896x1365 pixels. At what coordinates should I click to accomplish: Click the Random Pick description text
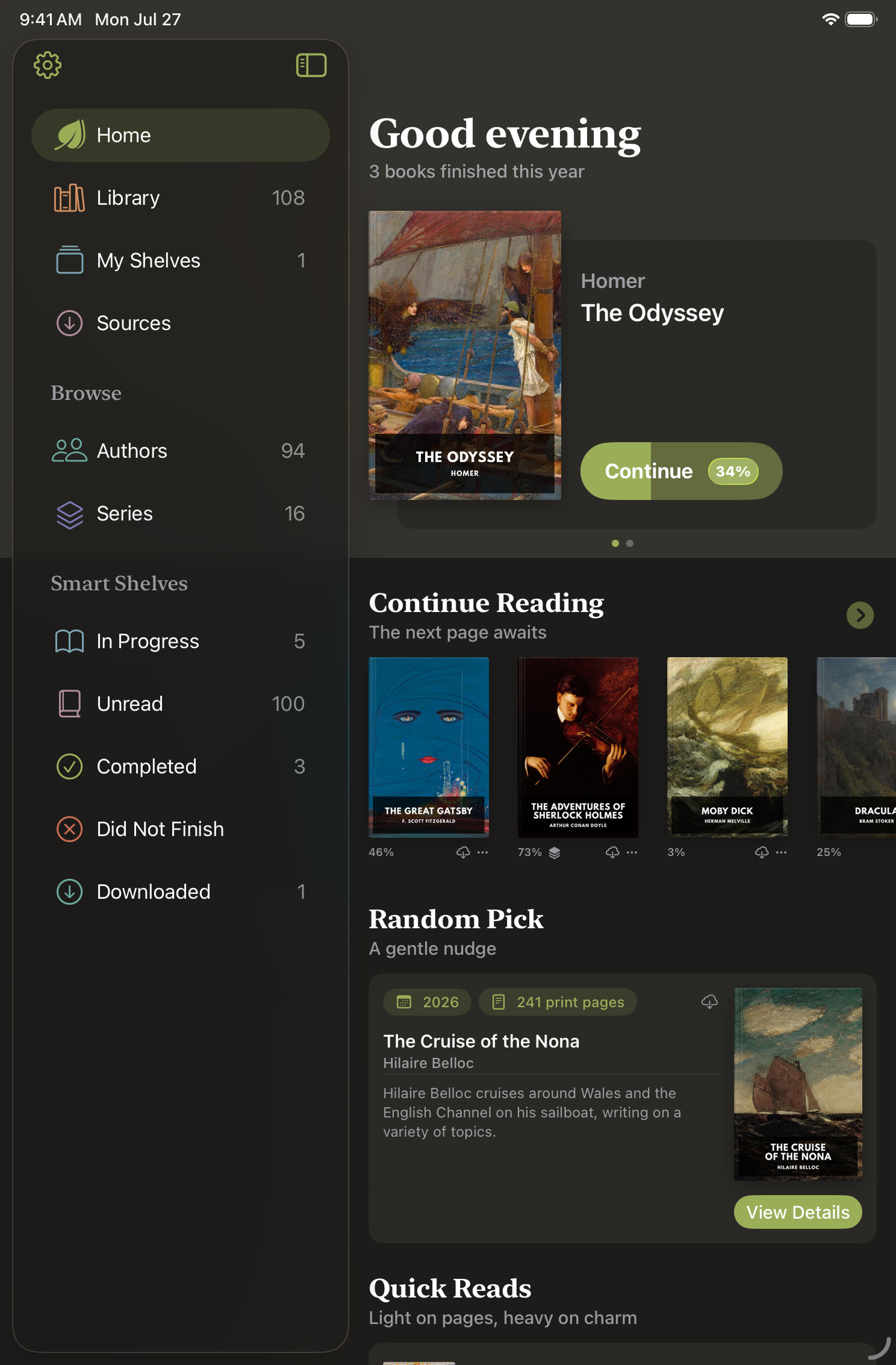[x=532, y=1112]
